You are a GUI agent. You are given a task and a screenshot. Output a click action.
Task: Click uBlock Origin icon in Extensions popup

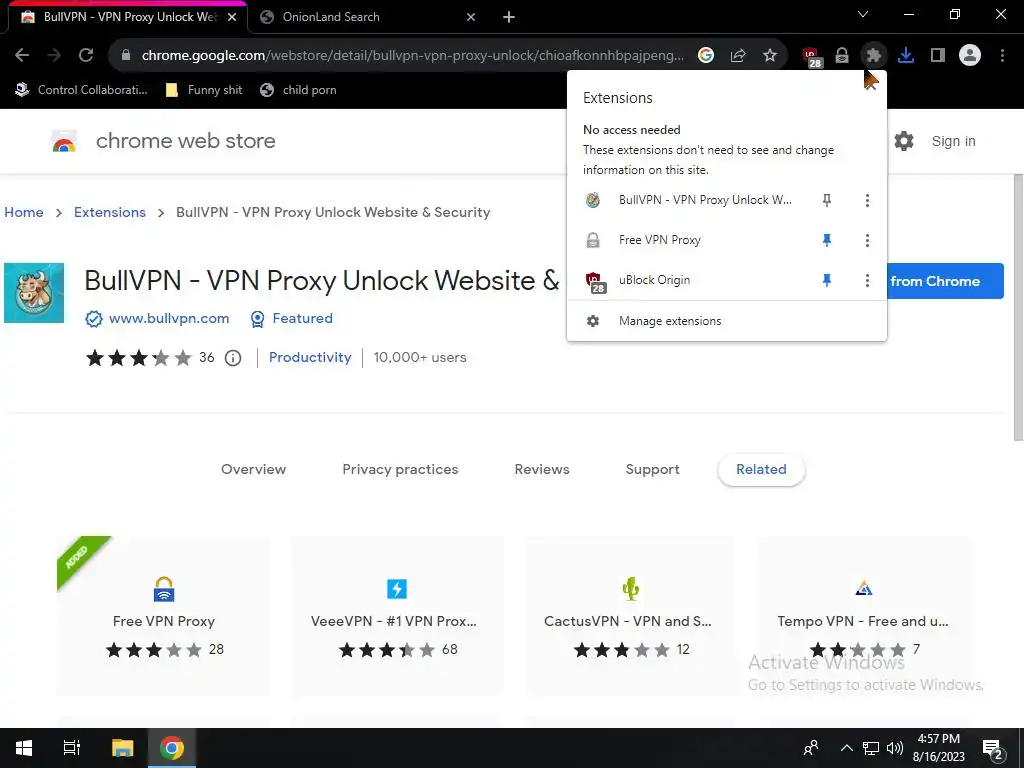coord(594,281)
